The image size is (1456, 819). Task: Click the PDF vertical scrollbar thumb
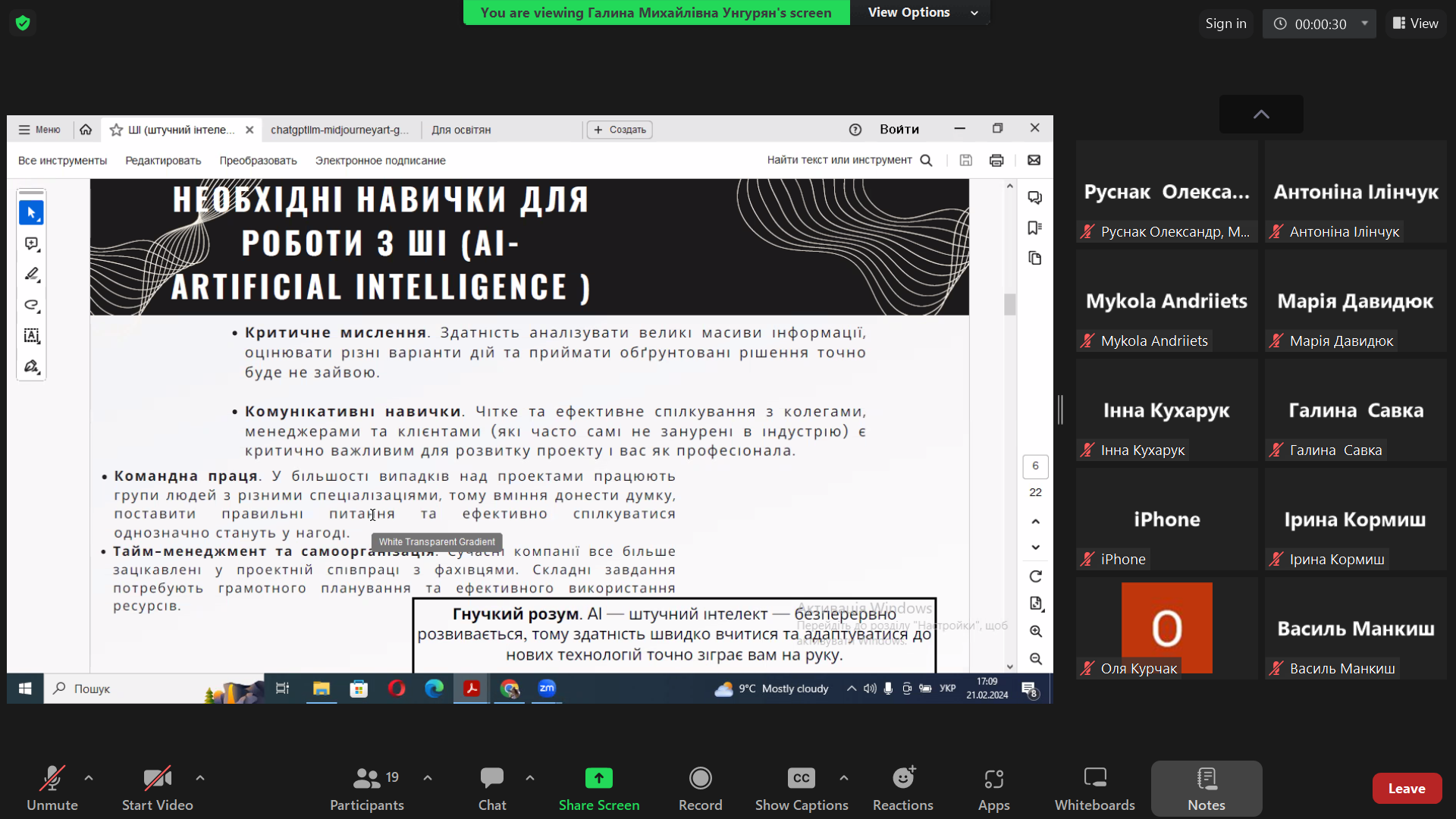[1009, 304]
